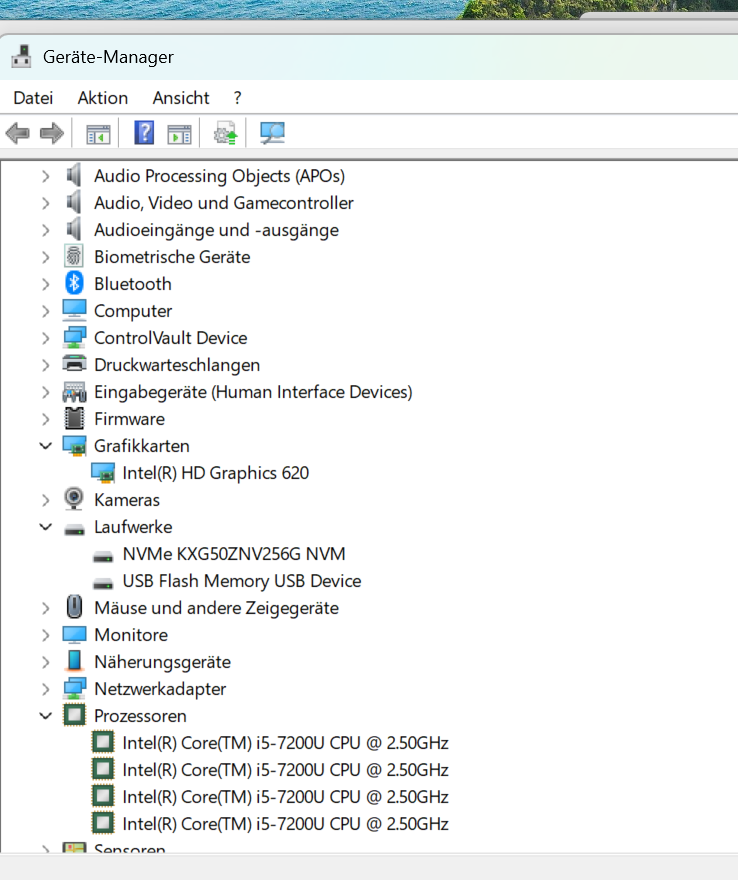Toggle the console tree pane toolbar icon
738x880 pixels.
pos(98,134)
